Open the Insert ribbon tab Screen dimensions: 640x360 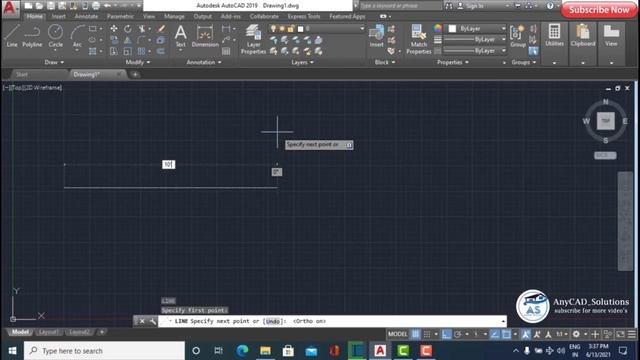pyautogui.click(x=58, y=16)
